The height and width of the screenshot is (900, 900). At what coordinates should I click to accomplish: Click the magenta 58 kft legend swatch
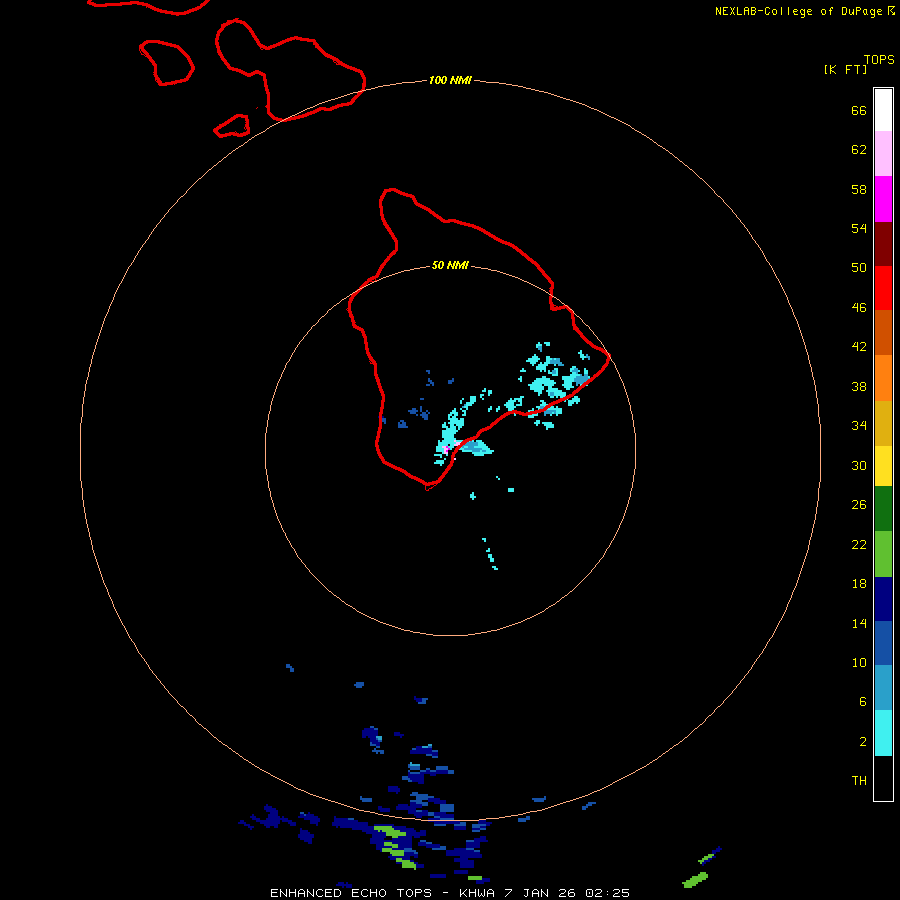coord(883,199)
